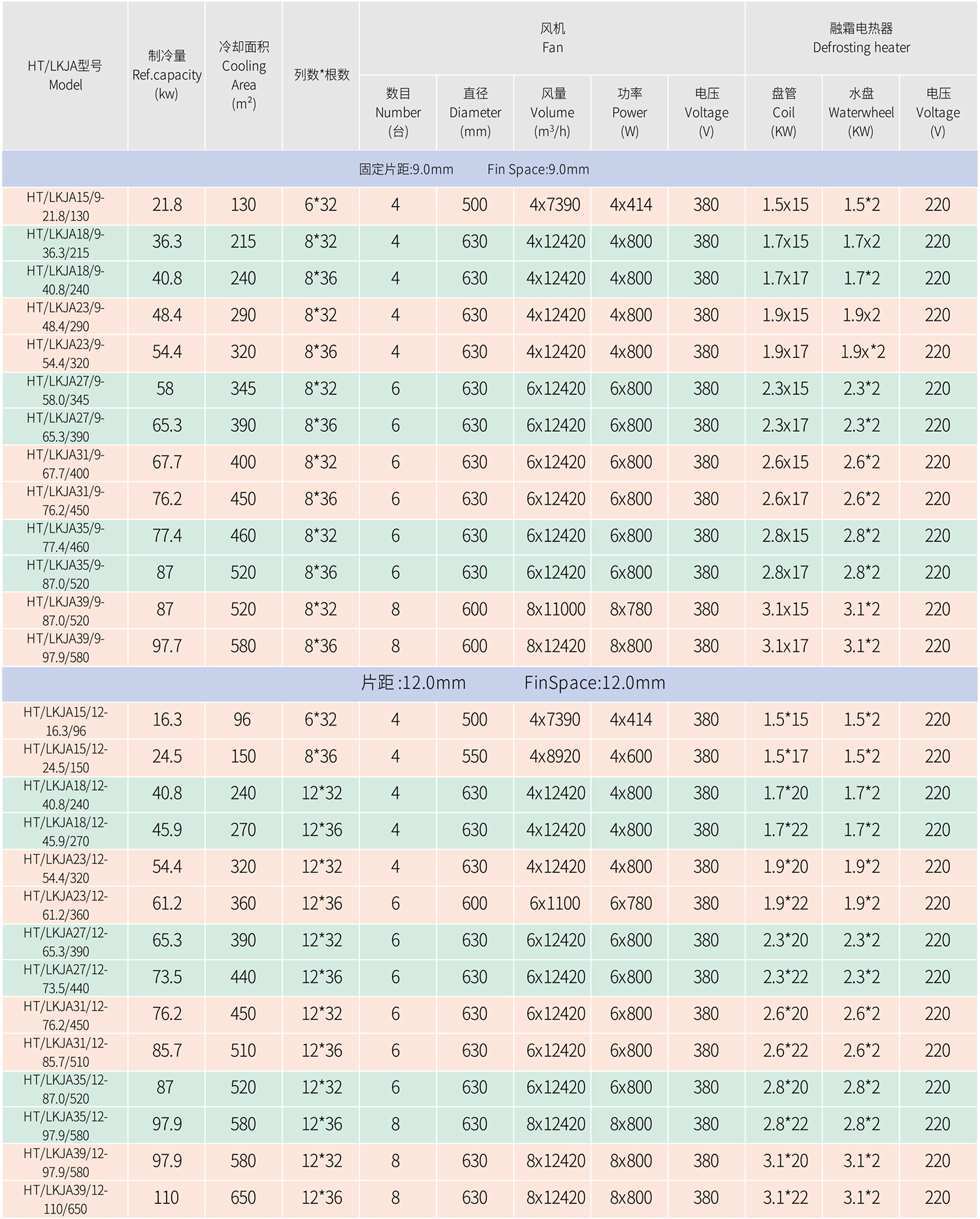Click the coil value "1.5x15"

(785, 205)
